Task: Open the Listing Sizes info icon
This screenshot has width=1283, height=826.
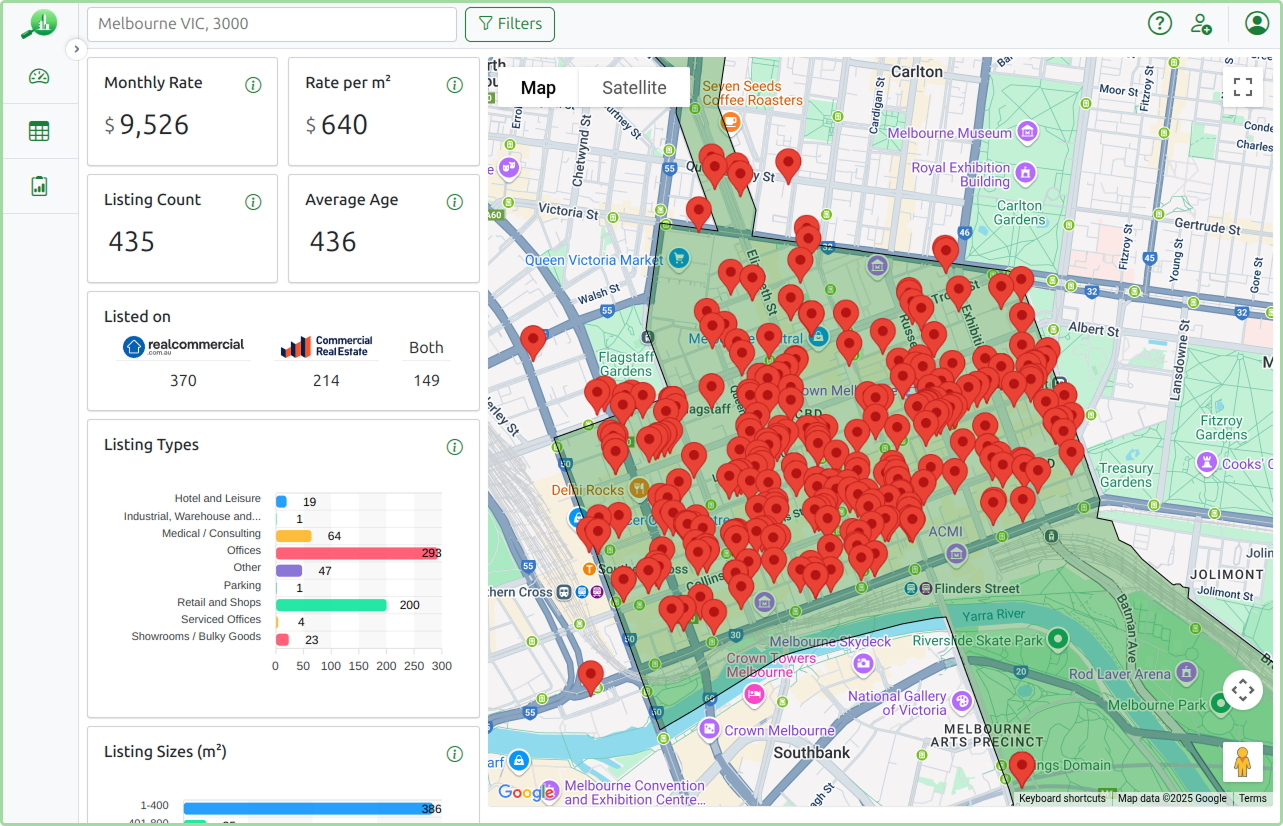Action: click(x=455, y=753)
